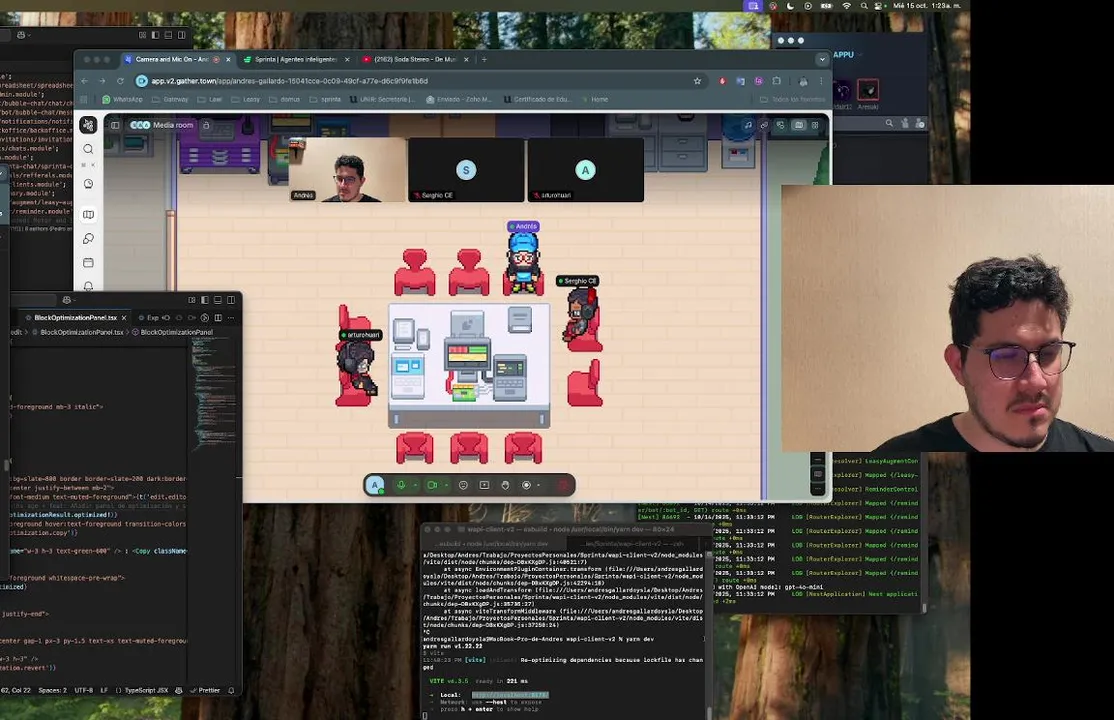Open the Gather logo menu in the sidebar
The image size is (1114, 720).
pyautogui.click(x=88, y=125)
